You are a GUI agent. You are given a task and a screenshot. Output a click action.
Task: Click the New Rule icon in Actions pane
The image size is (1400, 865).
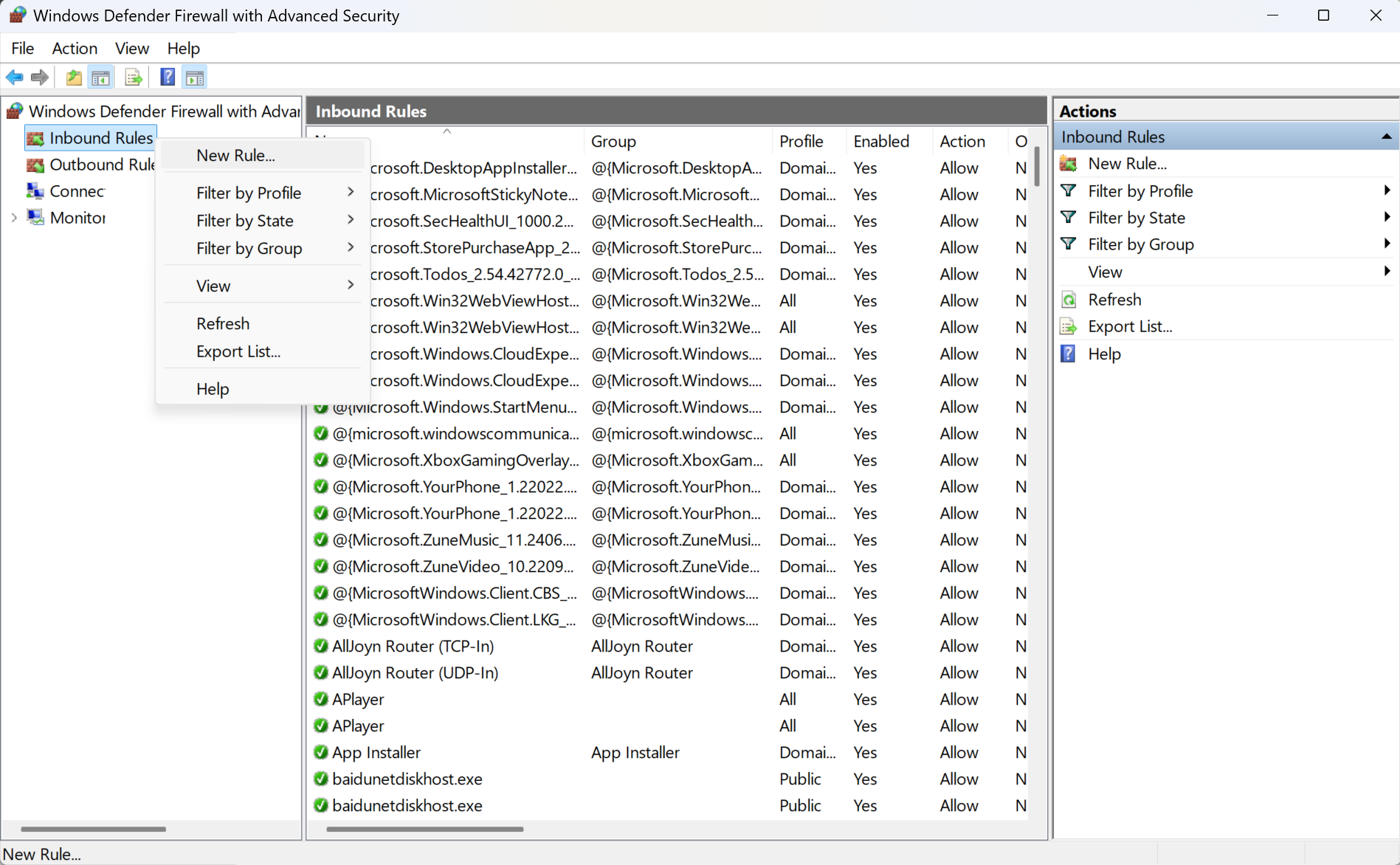(x=1069, y=164)
